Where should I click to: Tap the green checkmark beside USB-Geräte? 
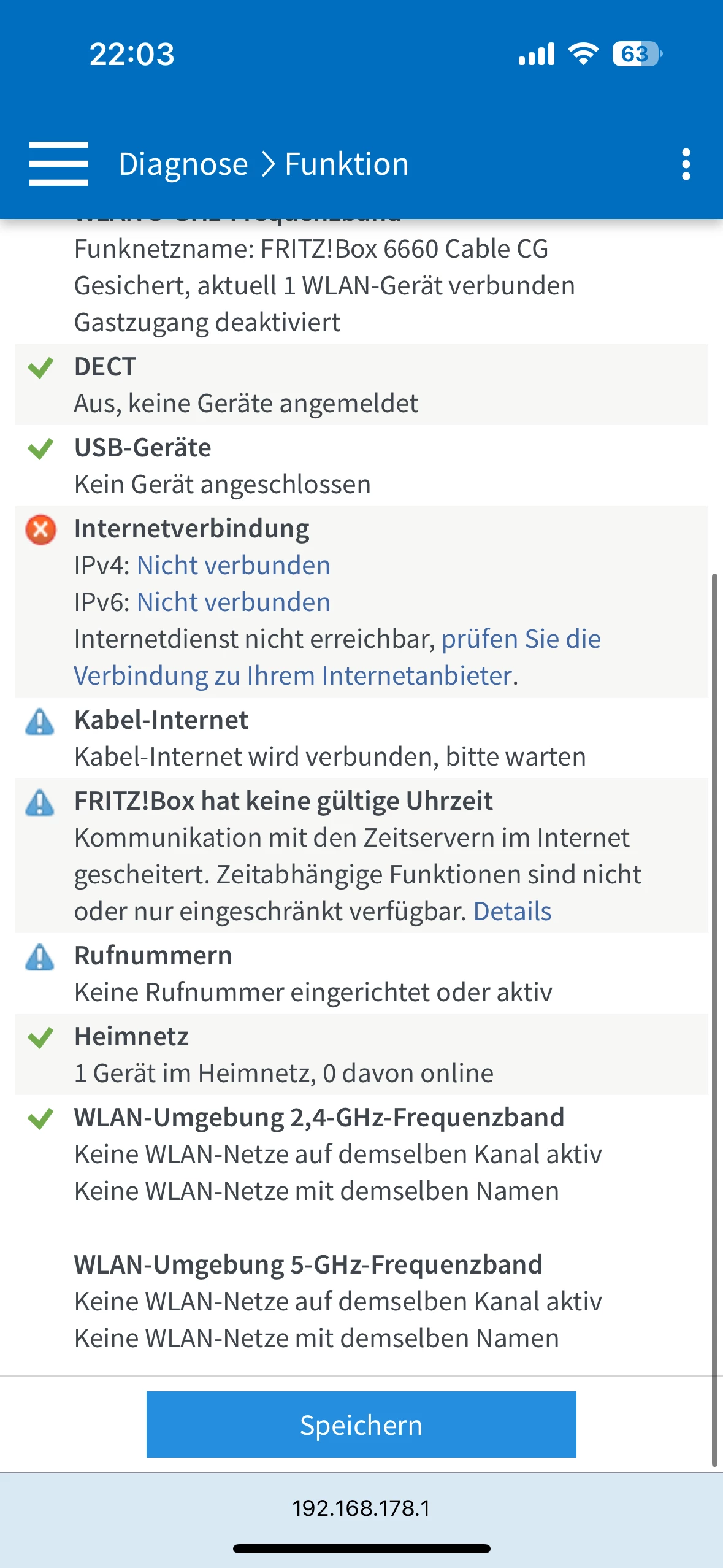click(x=40, y=448)
